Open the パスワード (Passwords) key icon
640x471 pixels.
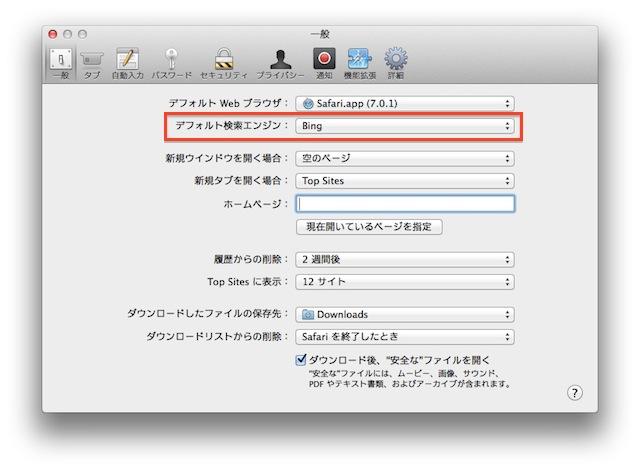(171, 63)
